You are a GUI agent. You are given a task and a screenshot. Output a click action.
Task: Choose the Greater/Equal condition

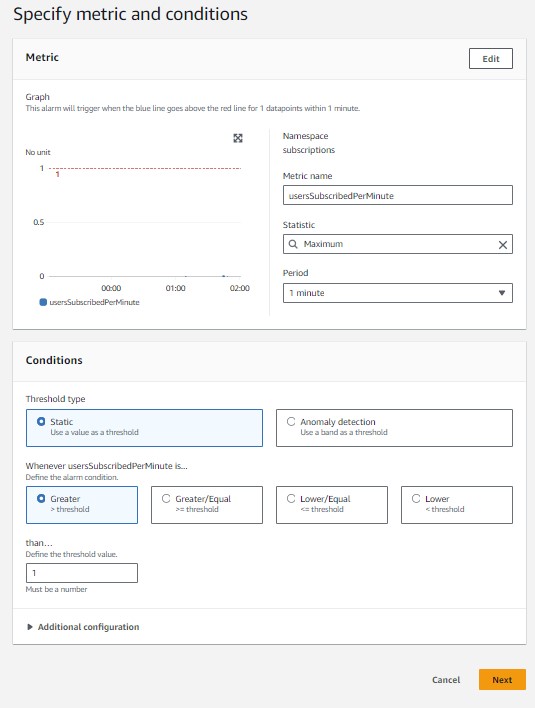coord(207,505)
